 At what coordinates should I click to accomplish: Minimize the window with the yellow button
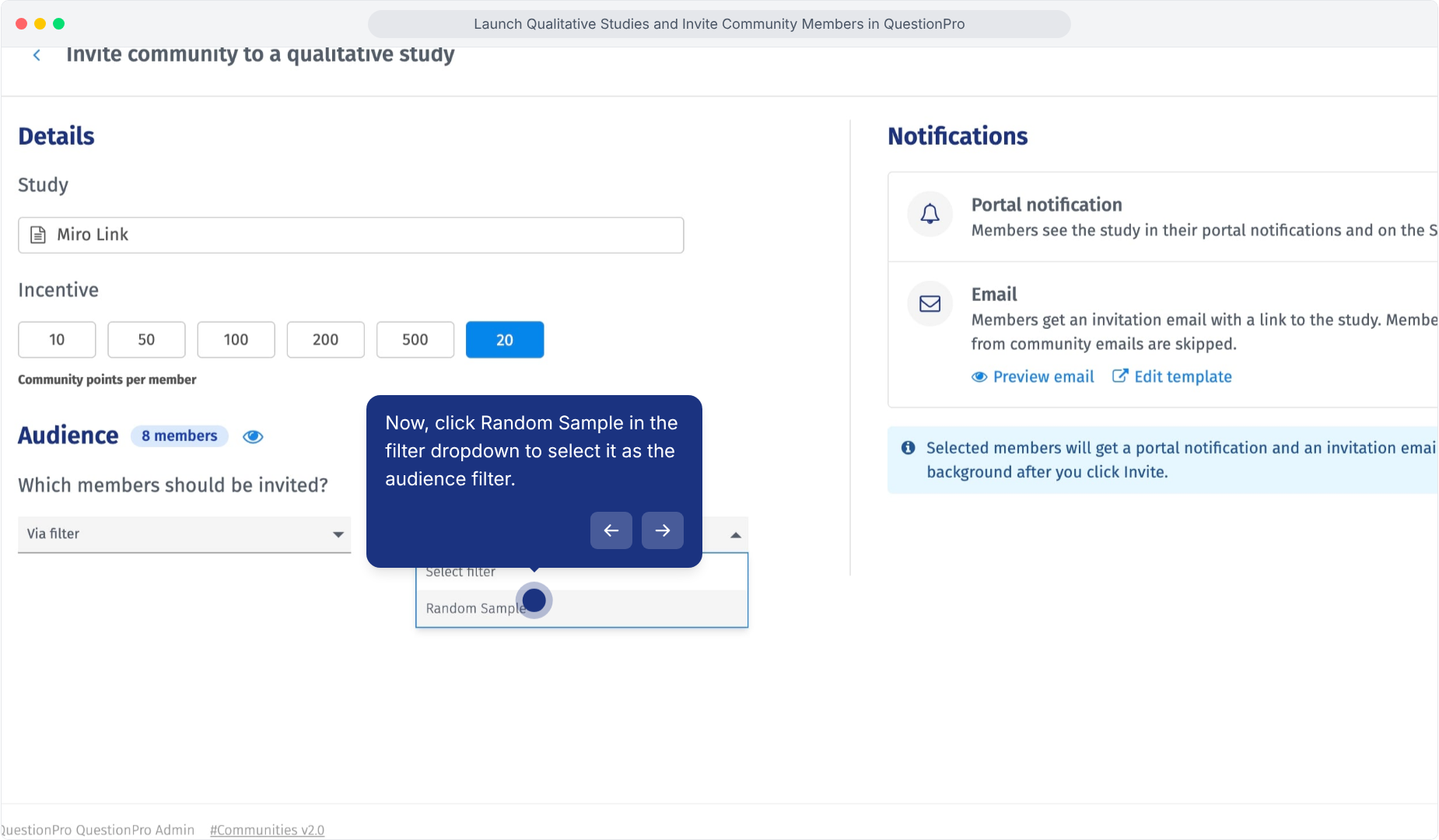pos(40,24)
